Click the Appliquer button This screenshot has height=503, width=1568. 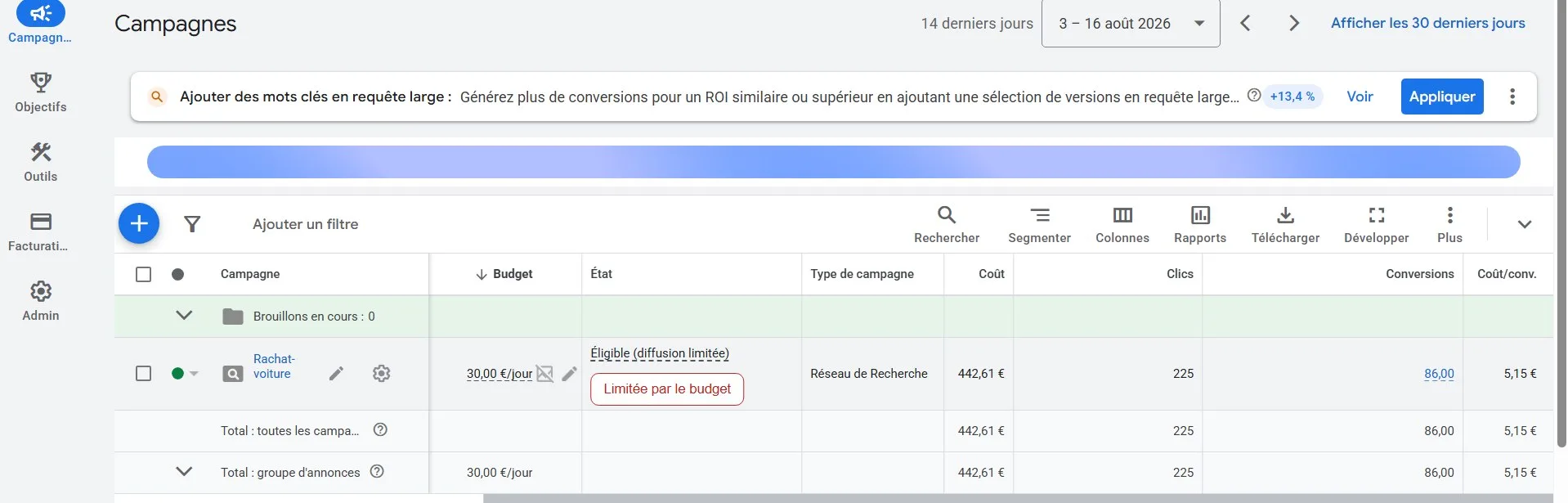[x=1442, y=97]
